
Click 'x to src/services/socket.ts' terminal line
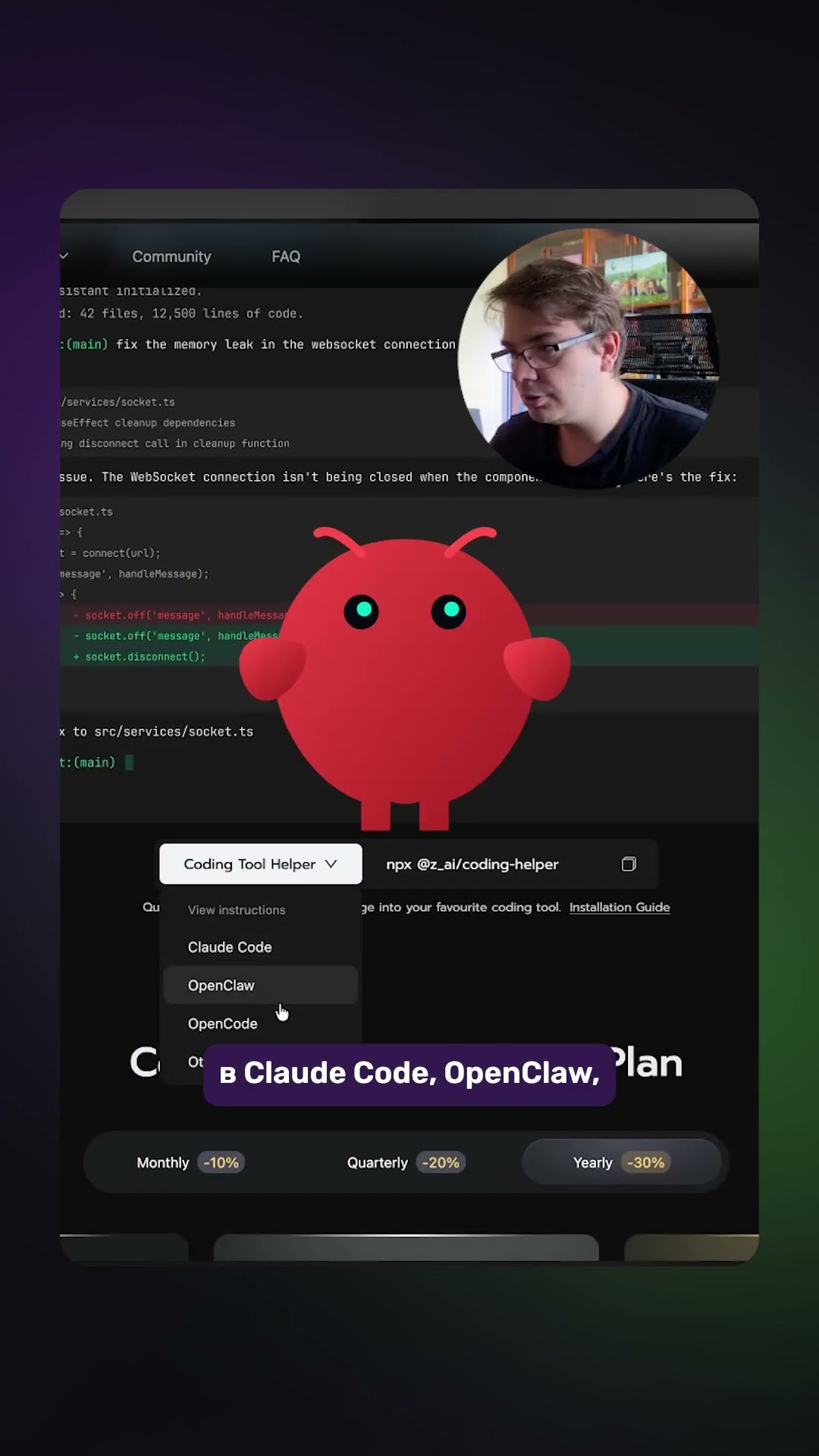point(157,732)
